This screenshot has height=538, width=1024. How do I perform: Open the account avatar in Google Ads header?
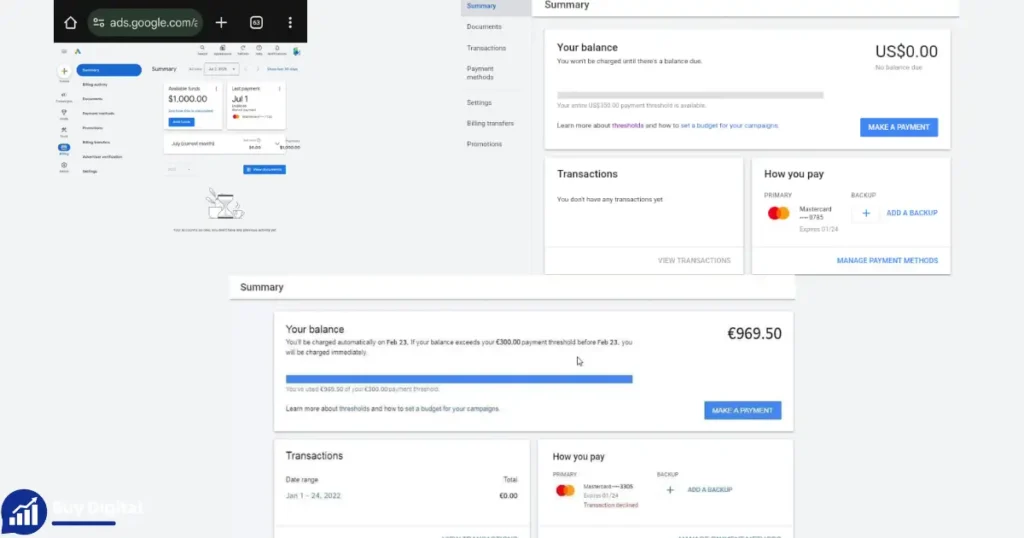point(296,52)
